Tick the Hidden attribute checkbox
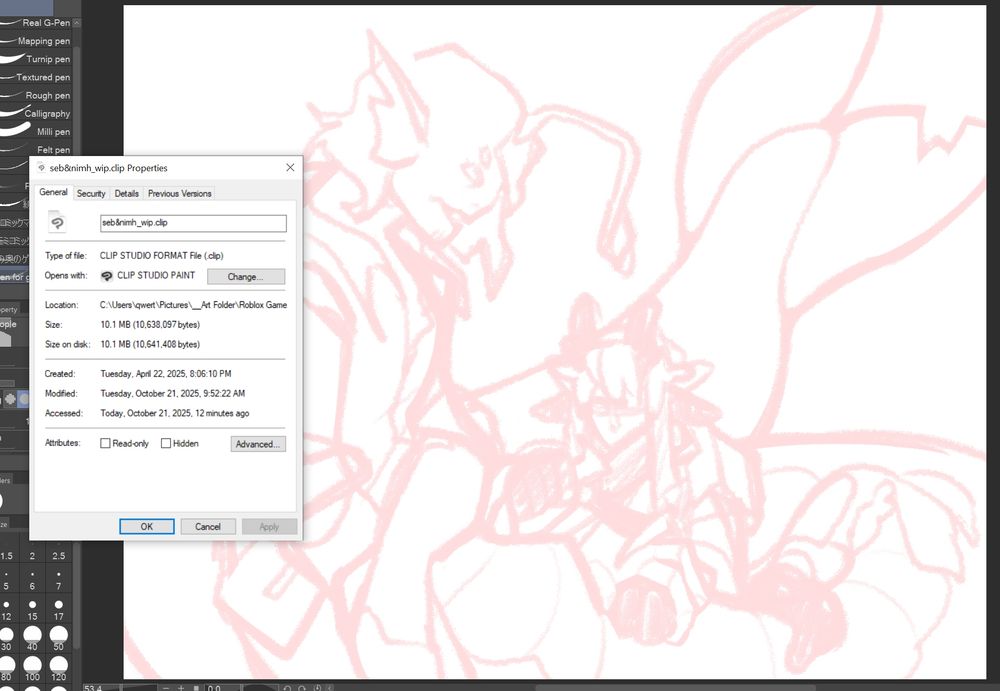 click(x=166, y=443)
